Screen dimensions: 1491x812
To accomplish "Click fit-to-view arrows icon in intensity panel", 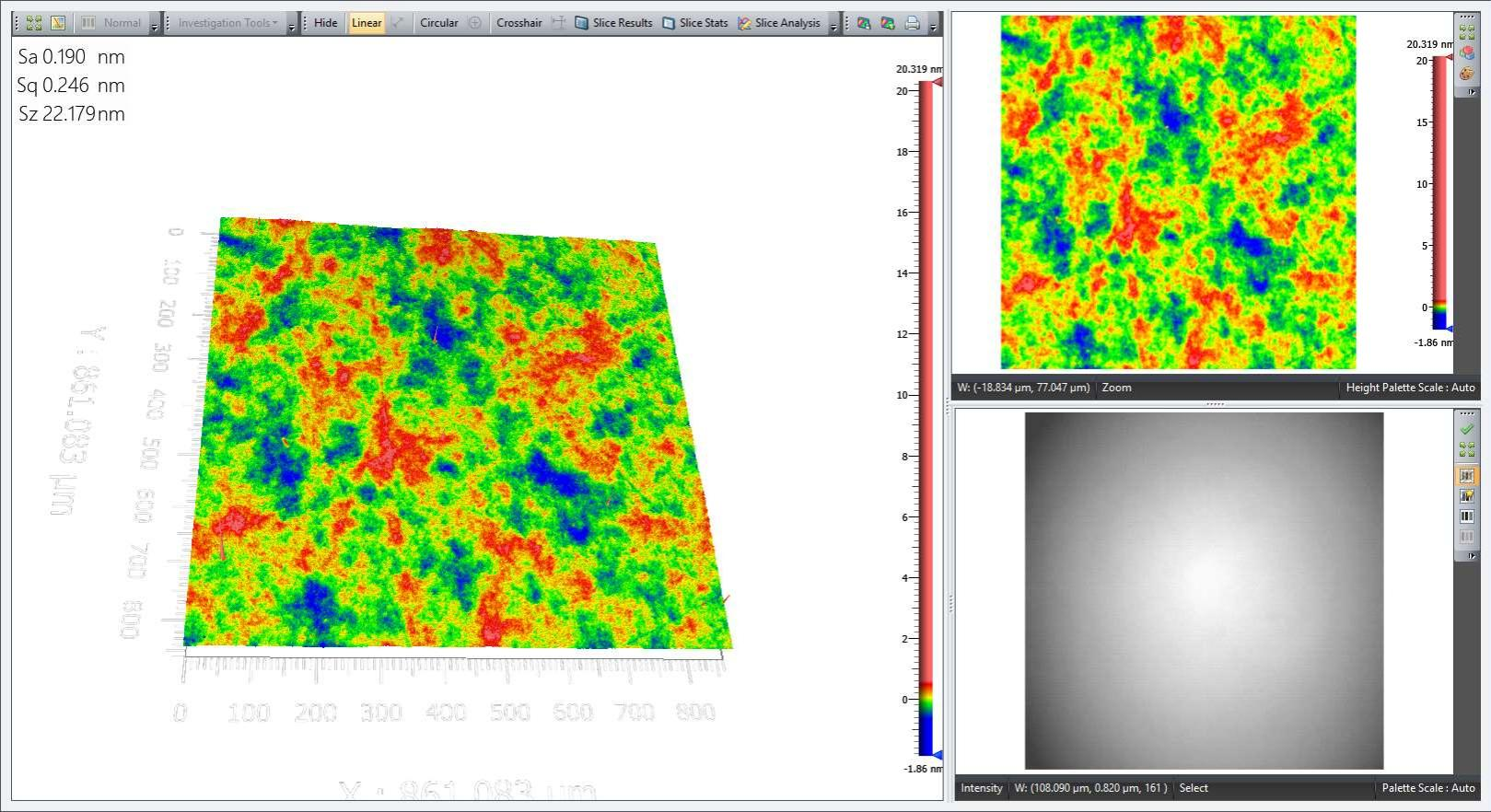I will pos(1466,450).
